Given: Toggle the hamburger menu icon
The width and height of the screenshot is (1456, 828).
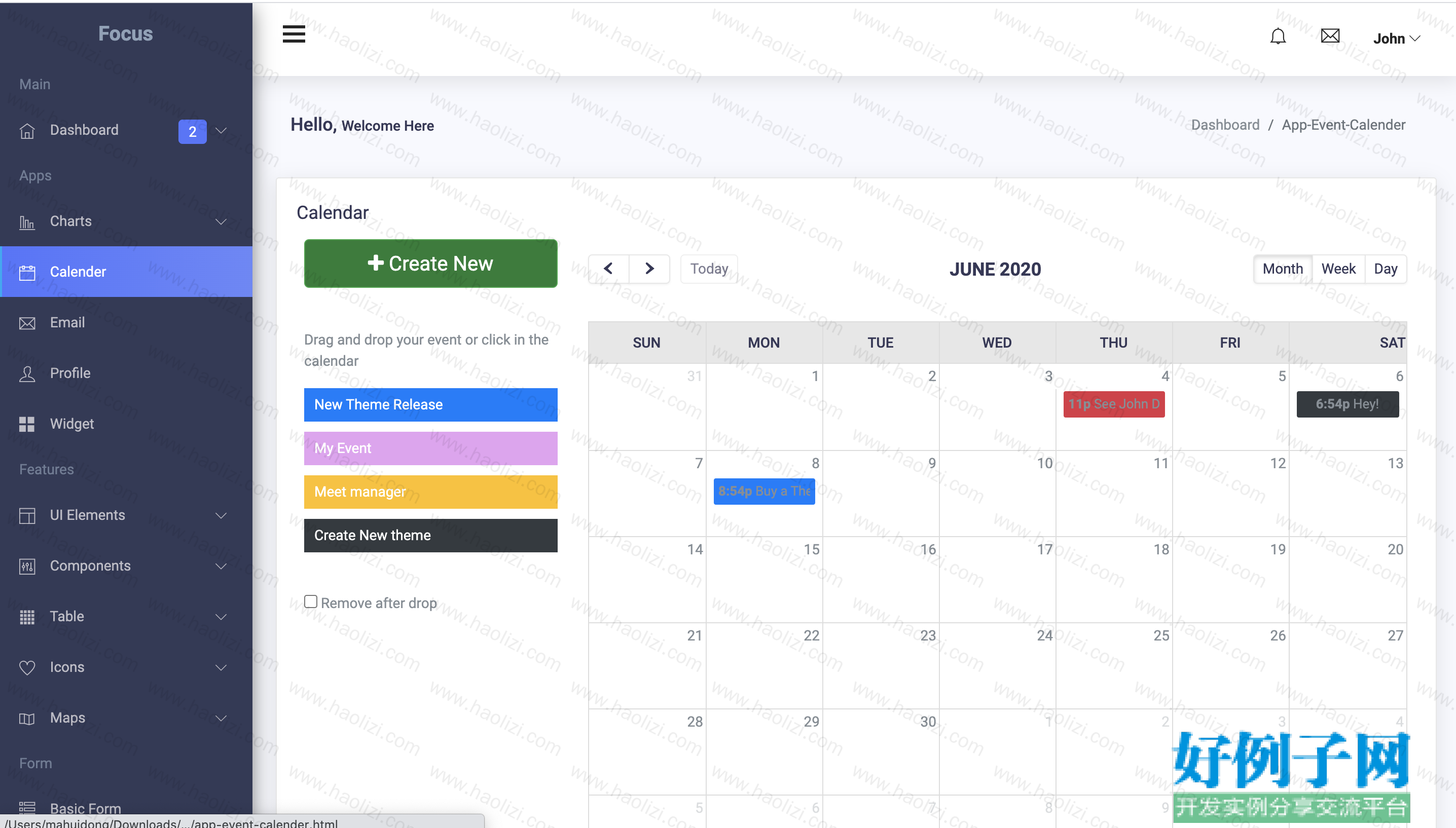Looking at the screenshot, I should pyautogui.click(x=294, y=34).
